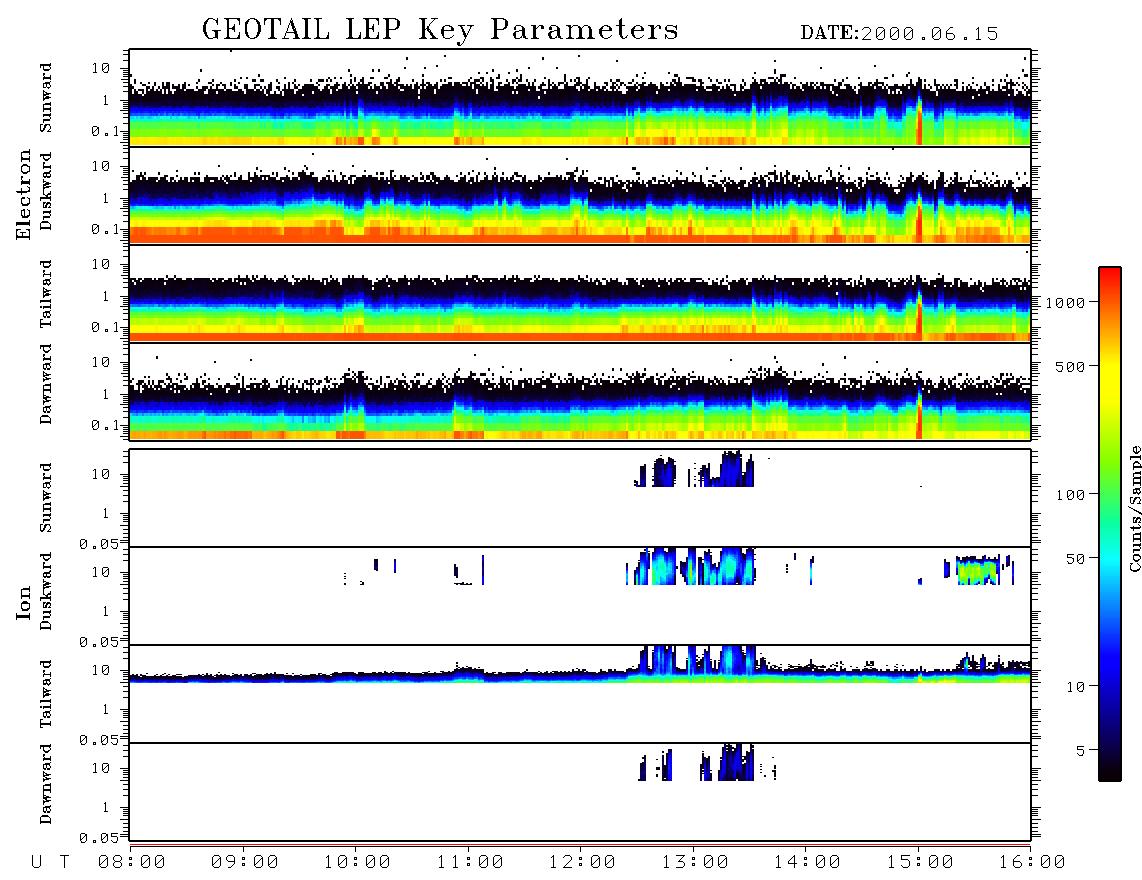Click the continuous ion band in Ion Tailward panel
Screen dimensions: 1142x880
tap(580, 677)
